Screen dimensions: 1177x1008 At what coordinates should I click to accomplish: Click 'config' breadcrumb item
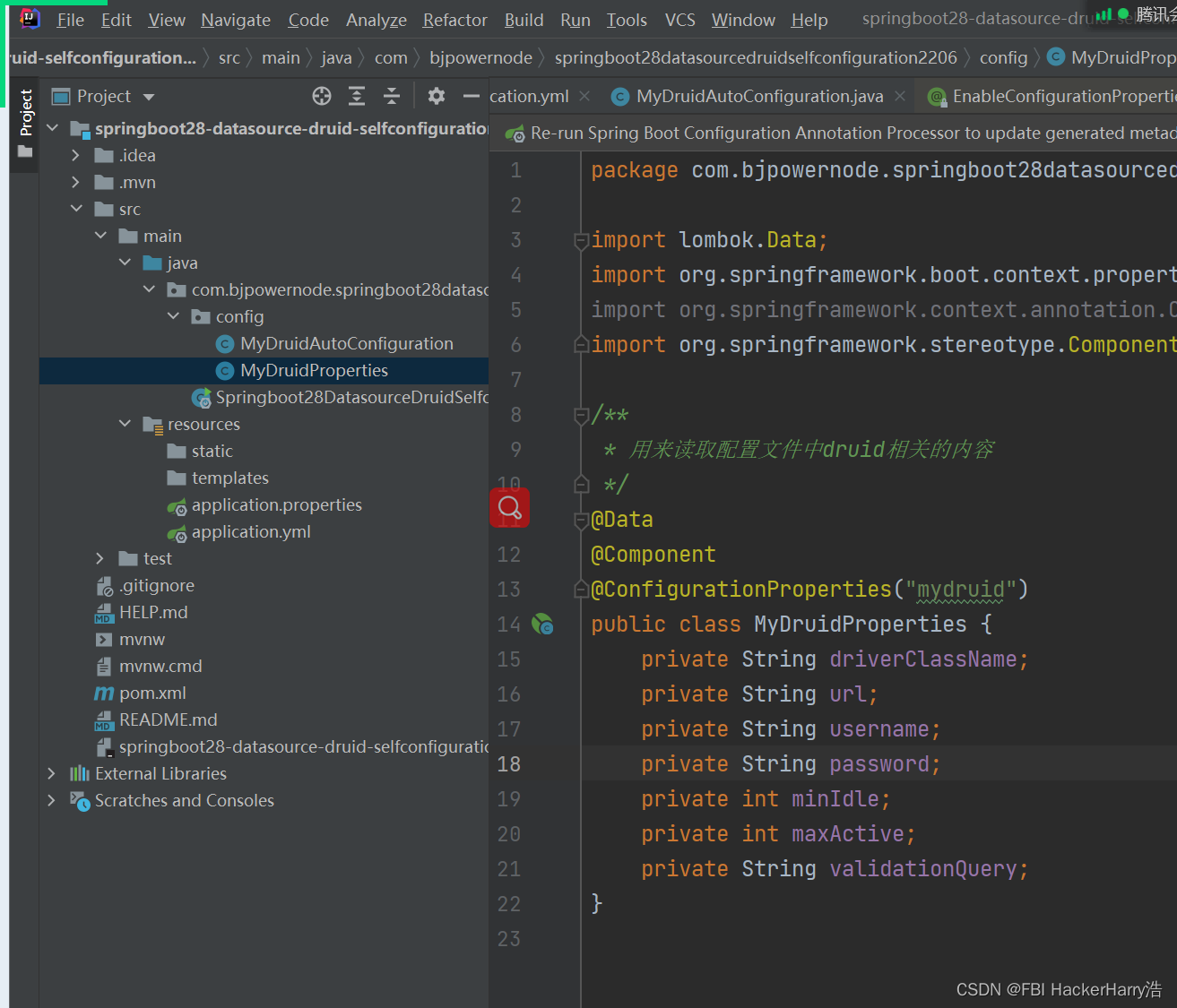point(1003,57)
